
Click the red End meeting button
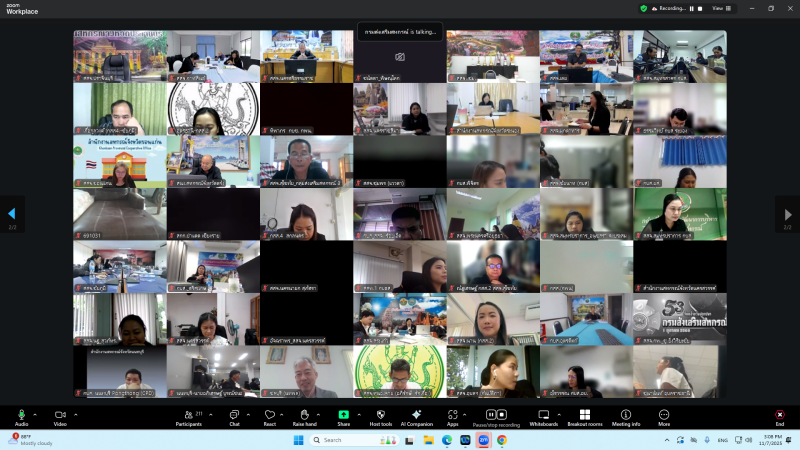tap(780, 414)
